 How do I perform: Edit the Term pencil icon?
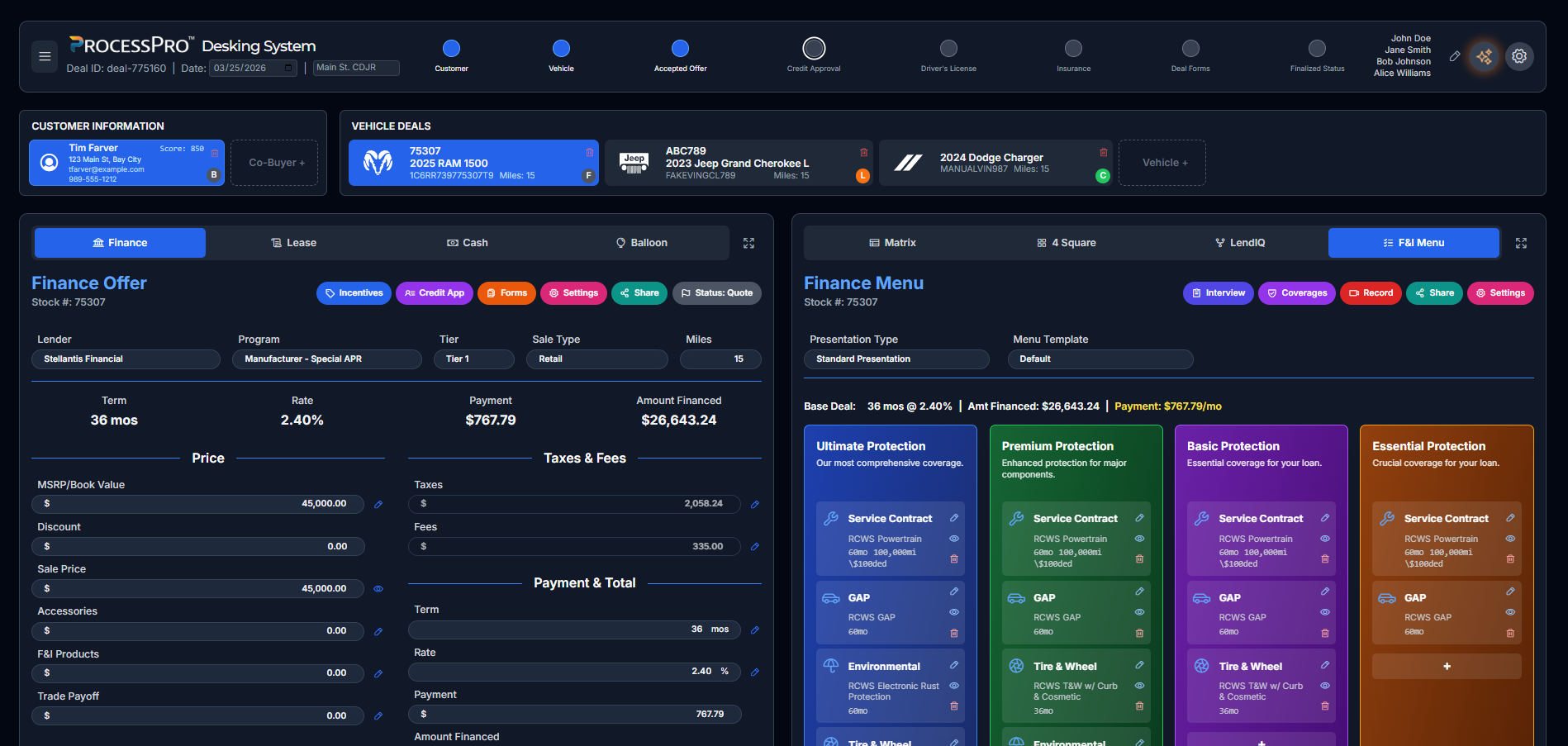pos(755,630)
